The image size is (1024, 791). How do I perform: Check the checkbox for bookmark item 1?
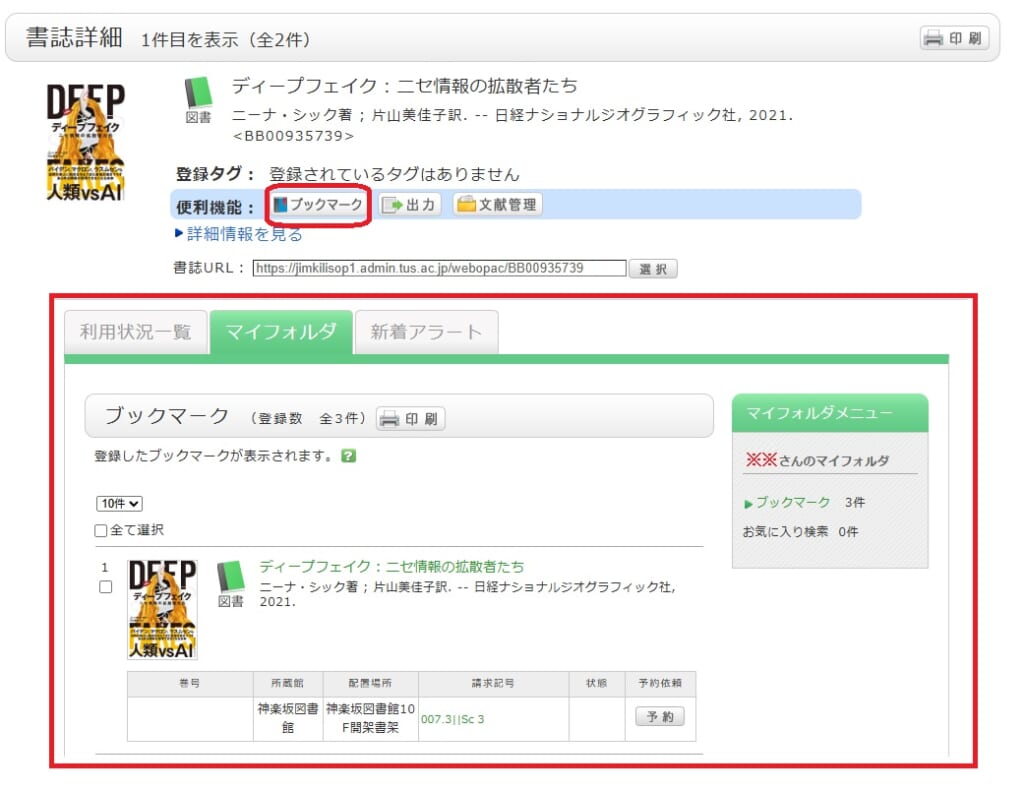pyautogui.click(x=106, y=587)
